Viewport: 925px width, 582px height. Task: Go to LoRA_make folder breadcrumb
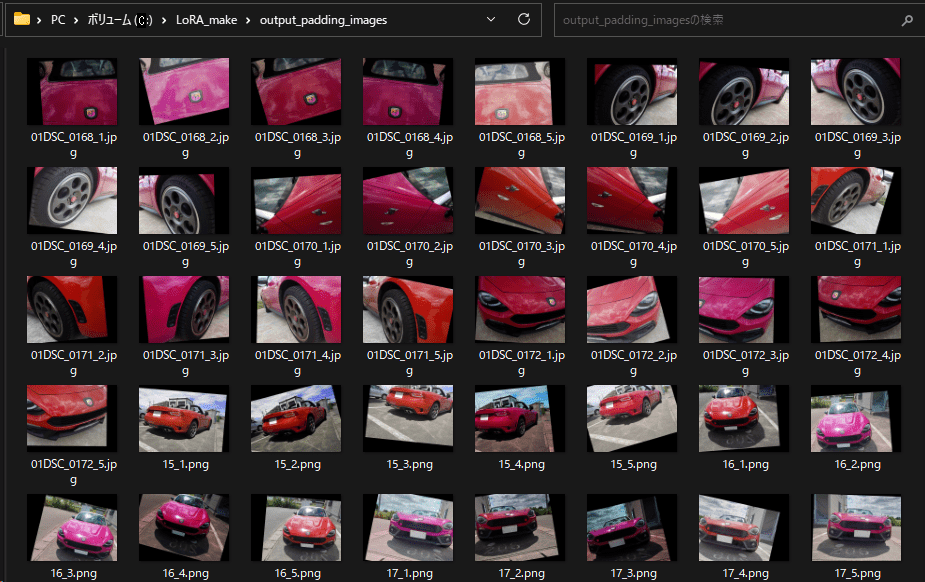pos(208,20)
